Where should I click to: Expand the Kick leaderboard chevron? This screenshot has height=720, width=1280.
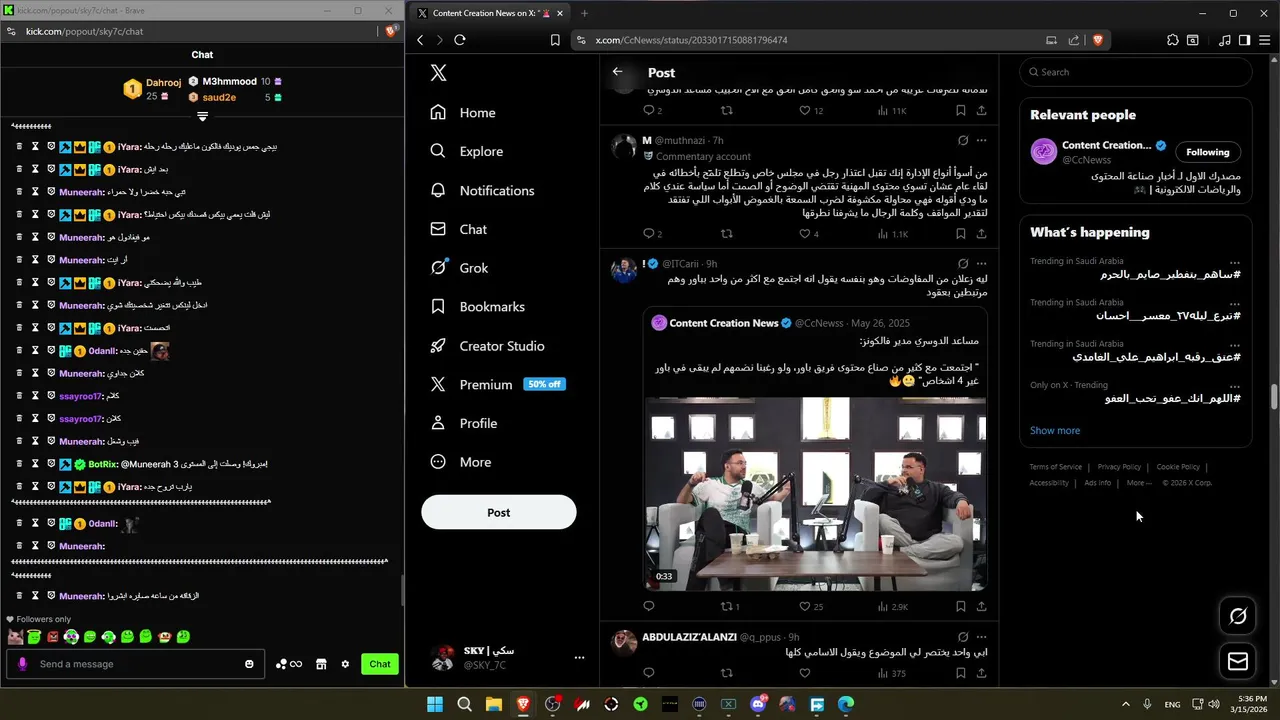[x=202, y=117]
